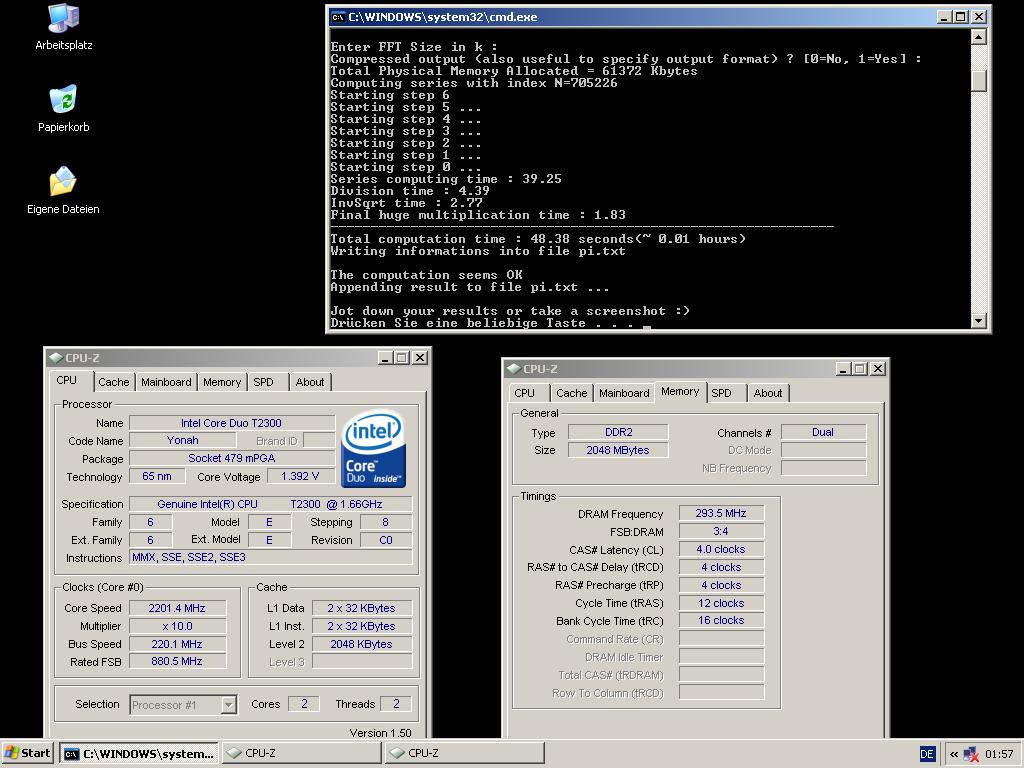Click the Technology value 65 nm

157,476
